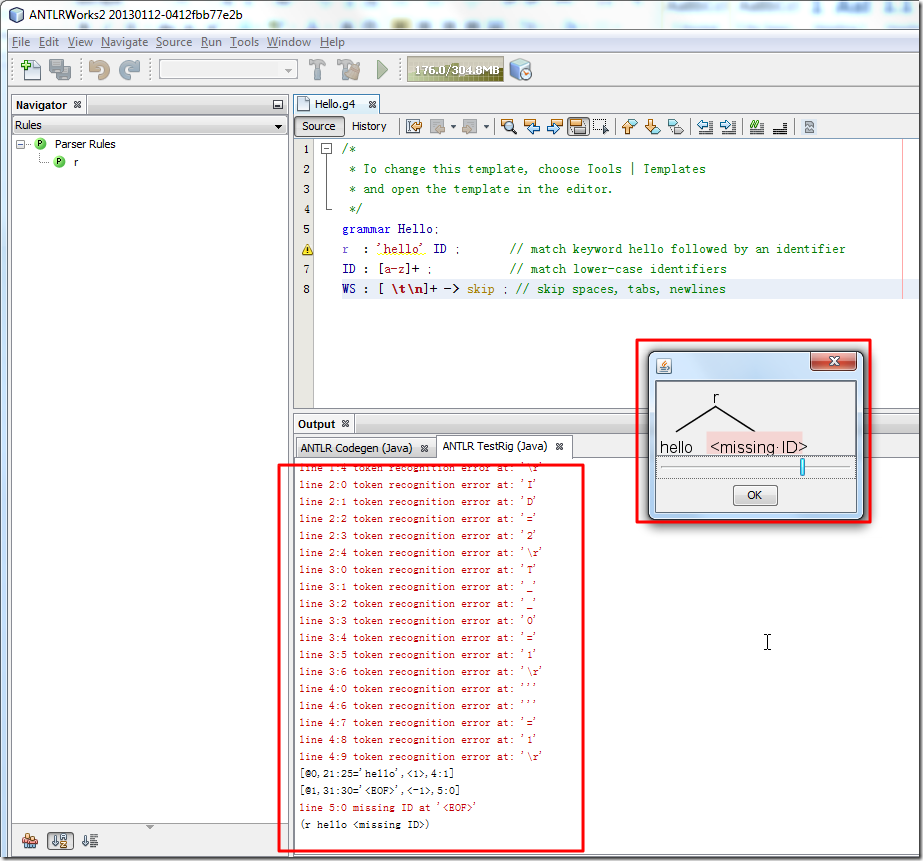923x861 pixels.
Task: Click Shift Line Left icon
Action: (x=705, y=127)
